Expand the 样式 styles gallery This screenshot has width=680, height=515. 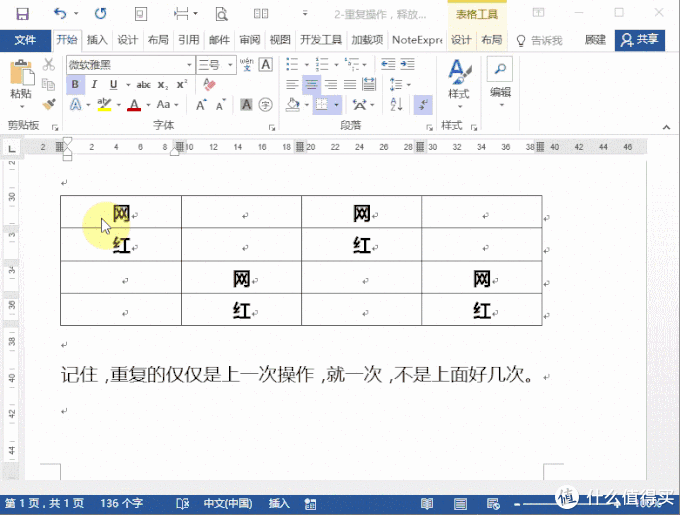(x=458, y=80)
